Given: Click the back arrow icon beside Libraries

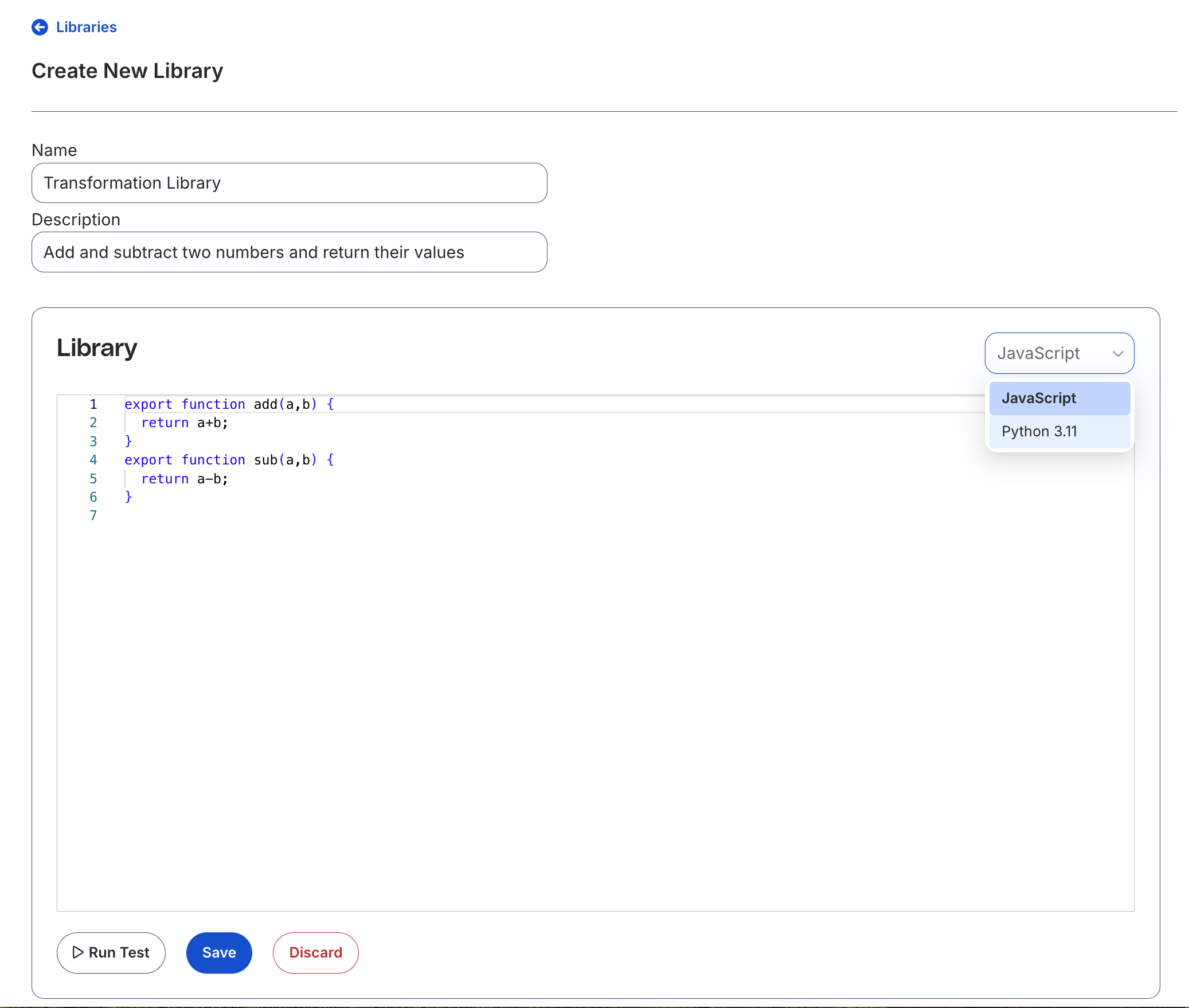Looking at the screenshot, I should [x=40, y=27].
